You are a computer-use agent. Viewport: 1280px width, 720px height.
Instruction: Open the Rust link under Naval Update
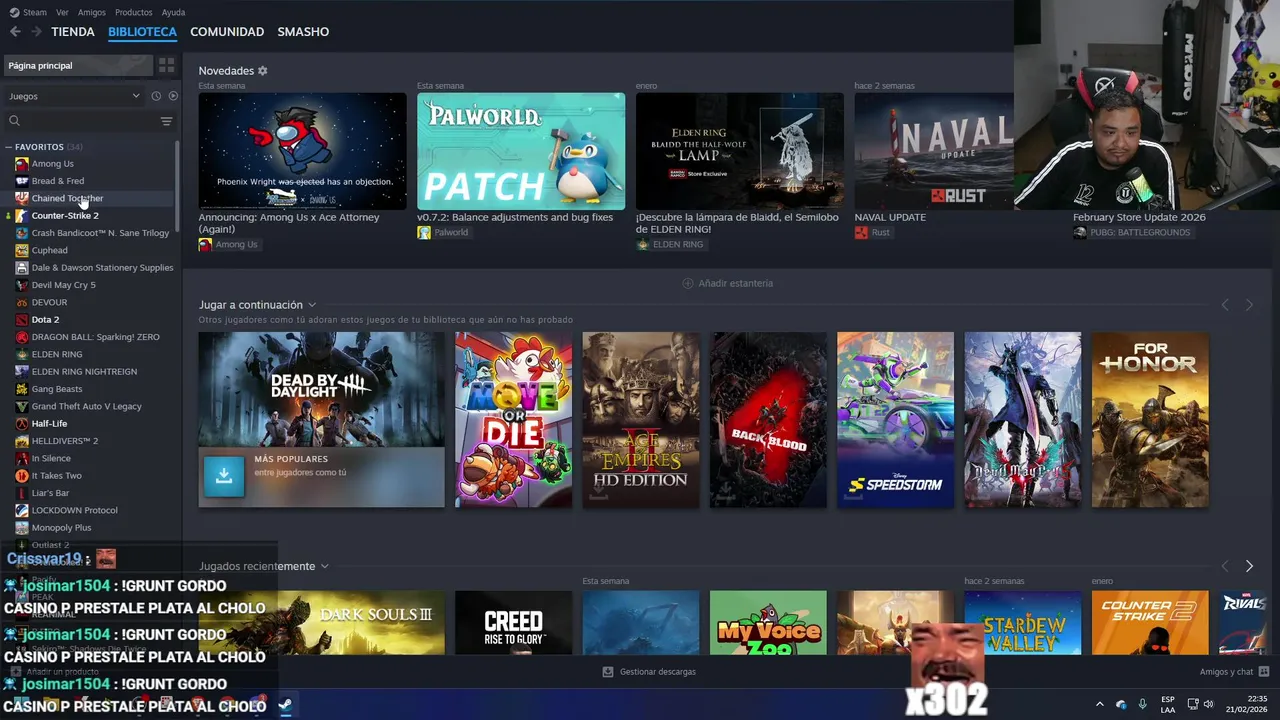(880, 232)
